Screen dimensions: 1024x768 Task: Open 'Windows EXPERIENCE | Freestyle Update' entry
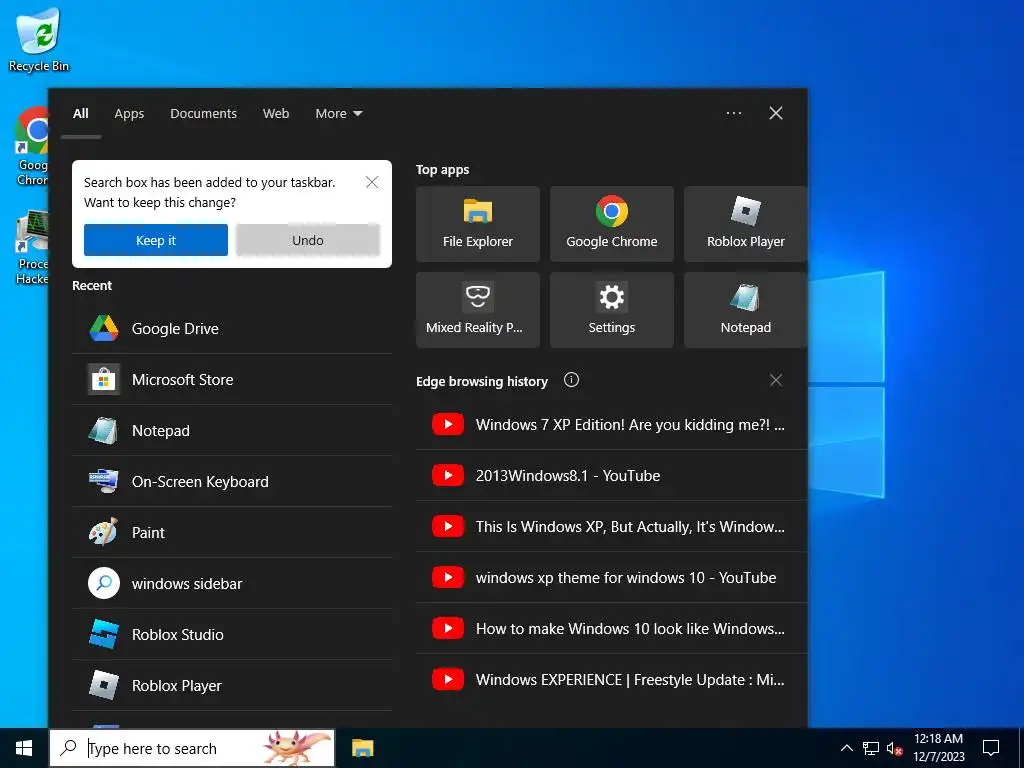pyautogui.click(x=611, y=679)
